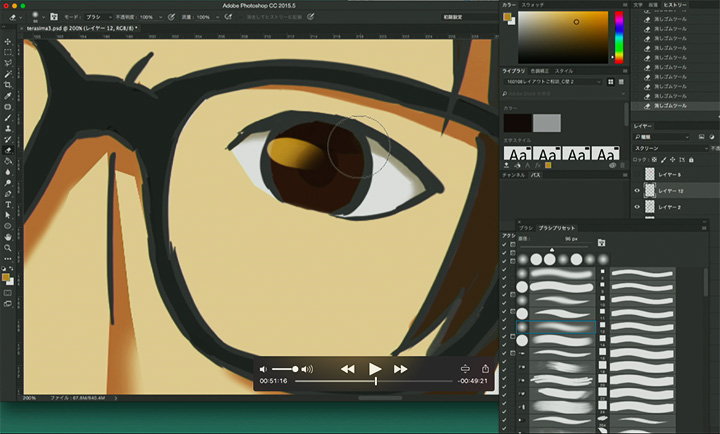Click the video progress scrubber
The image size is (720, 434).
[374, 381]
